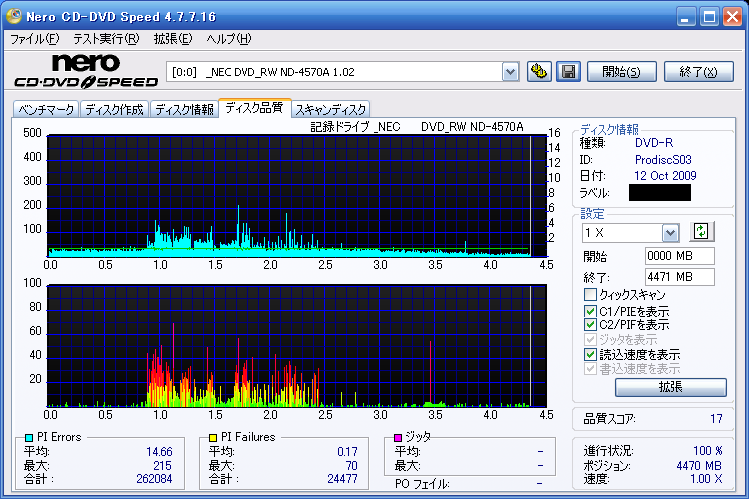Click the magenta jitter legend square
Screen dimensions: 749x499
[x=397, y=437]
